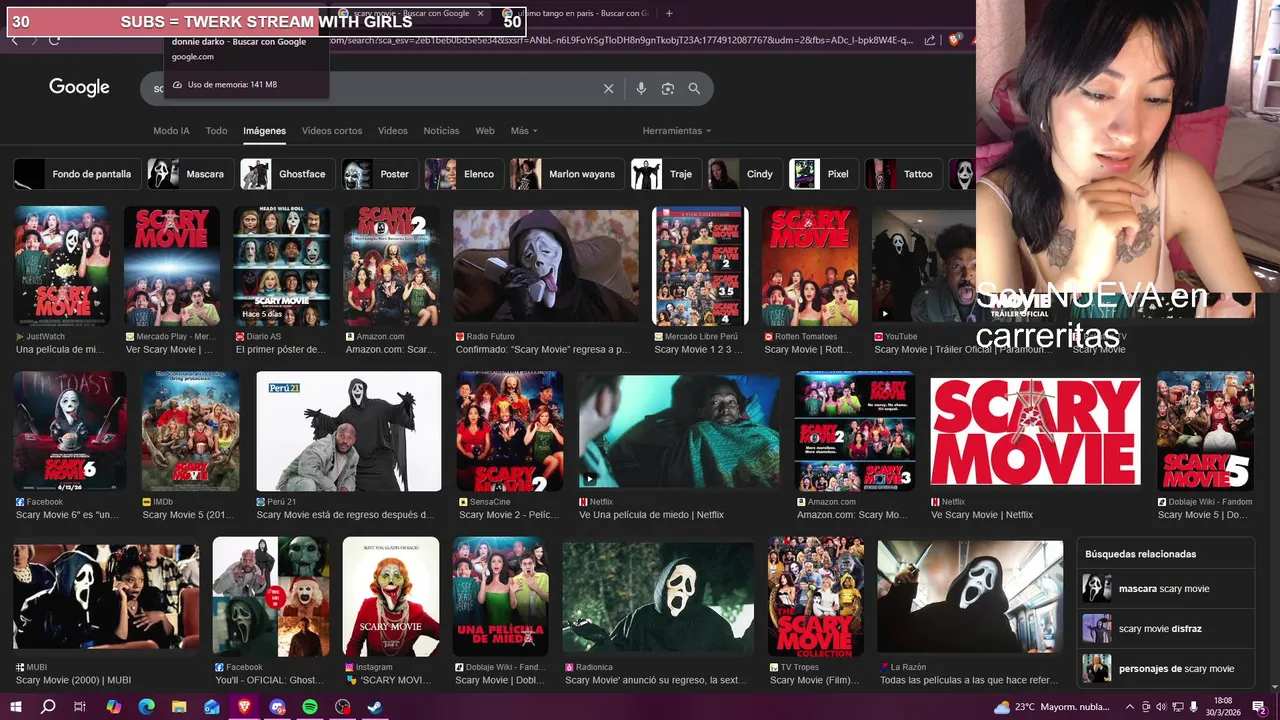
Task: Open the notification center icon
Action: tap(1259, 707)
